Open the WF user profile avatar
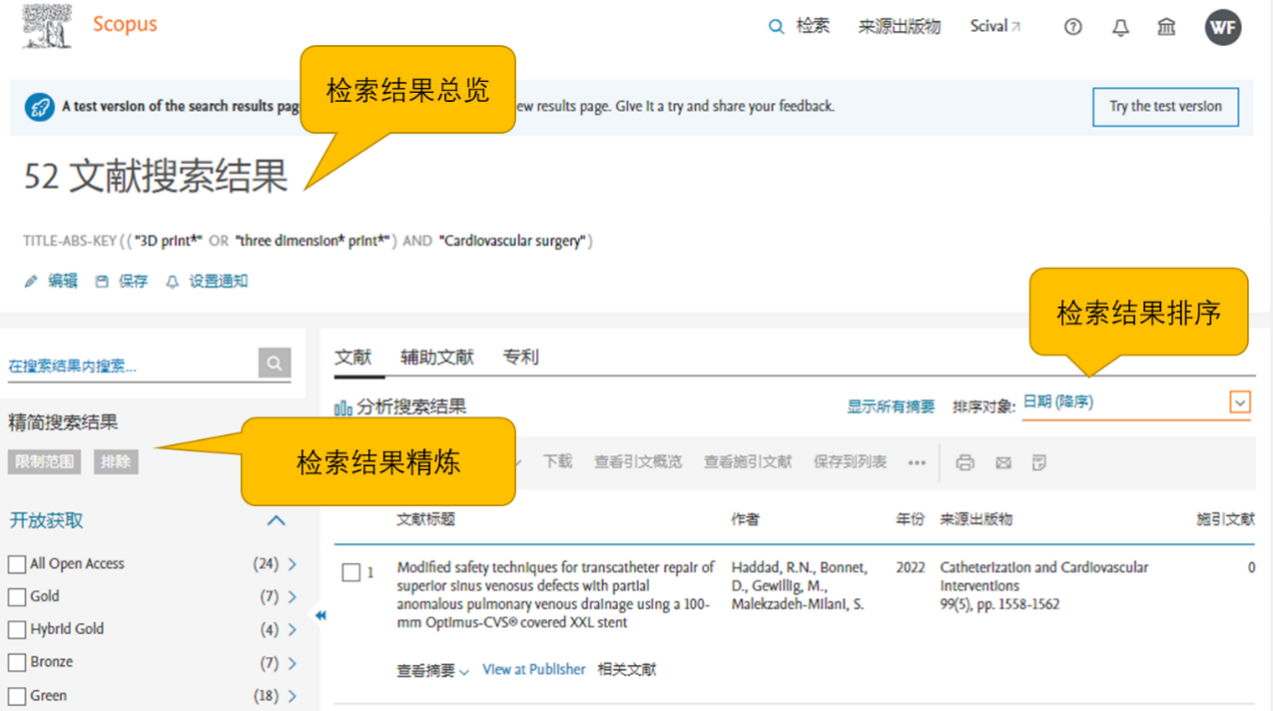The width and height of the screenshot is (1273, 711). (x=1222, y=27)
